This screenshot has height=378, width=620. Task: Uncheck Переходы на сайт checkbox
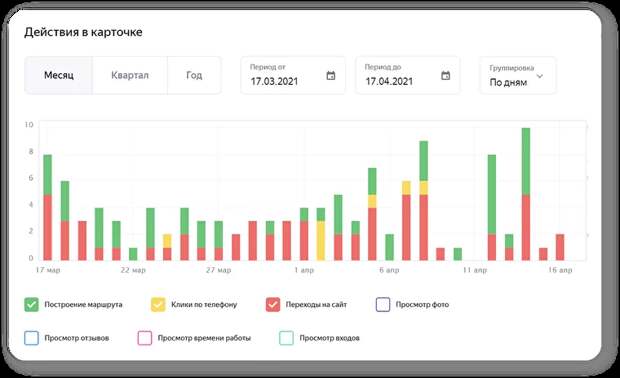(x=273, y=304)
